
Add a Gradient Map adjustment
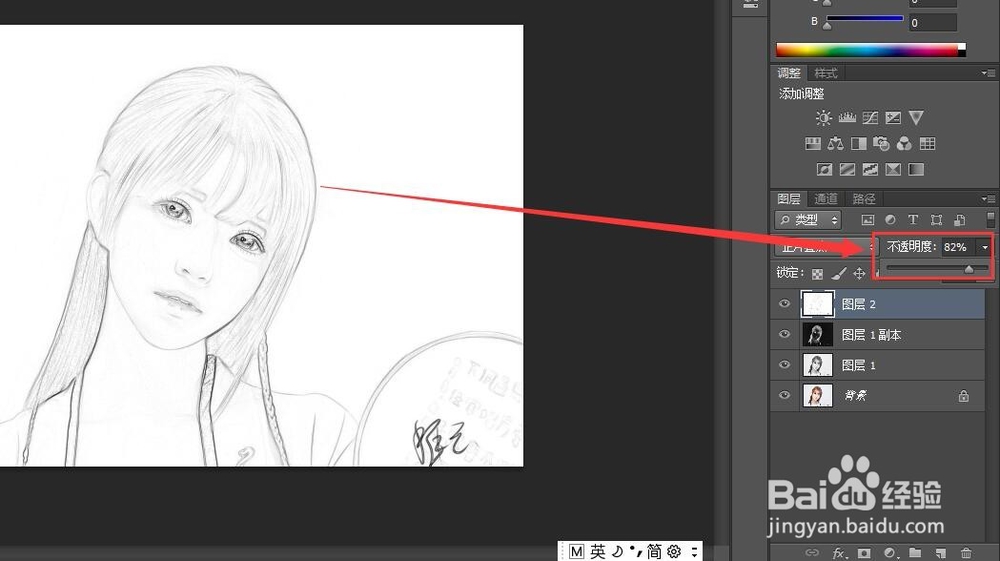916,170
